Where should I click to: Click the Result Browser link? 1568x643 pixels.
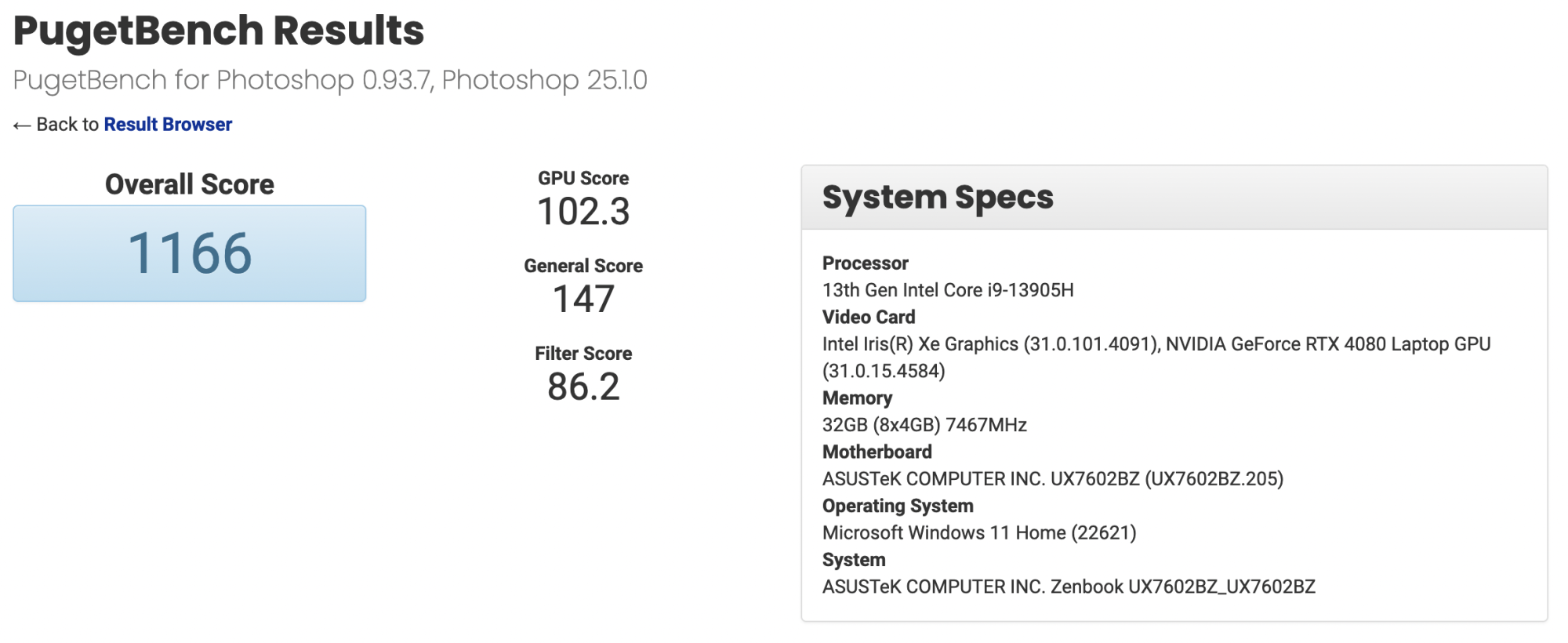coord(168,125)
